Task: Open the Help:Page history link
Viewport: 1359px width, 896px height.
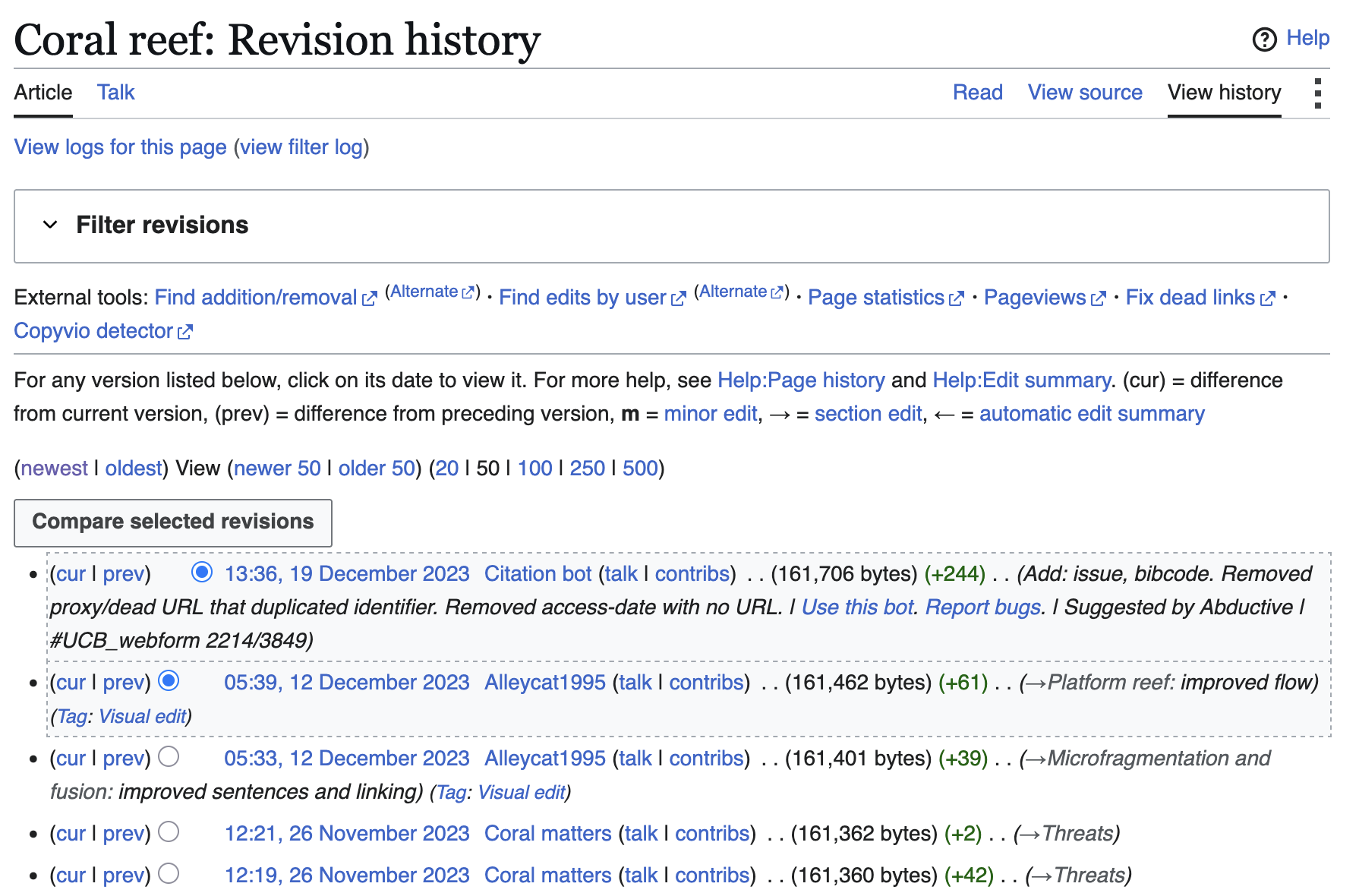Action: pyautogui.click(x=801, y=380)
